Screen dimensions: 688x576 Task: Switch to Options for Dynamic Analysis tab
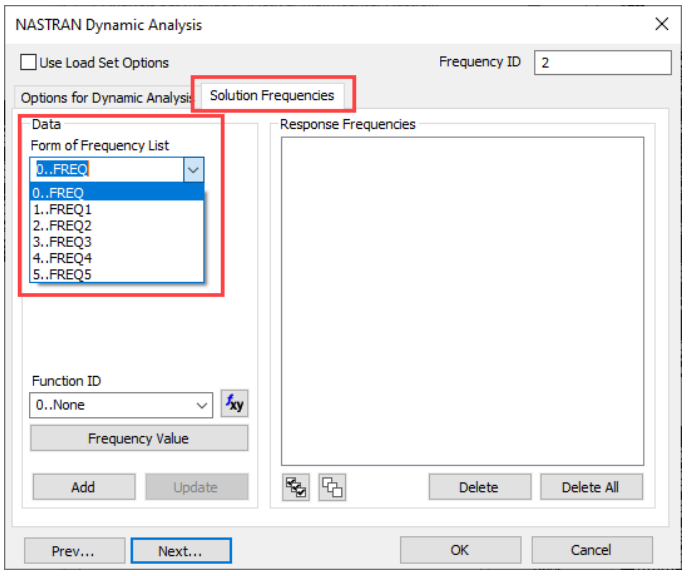(x=105, y=97)
